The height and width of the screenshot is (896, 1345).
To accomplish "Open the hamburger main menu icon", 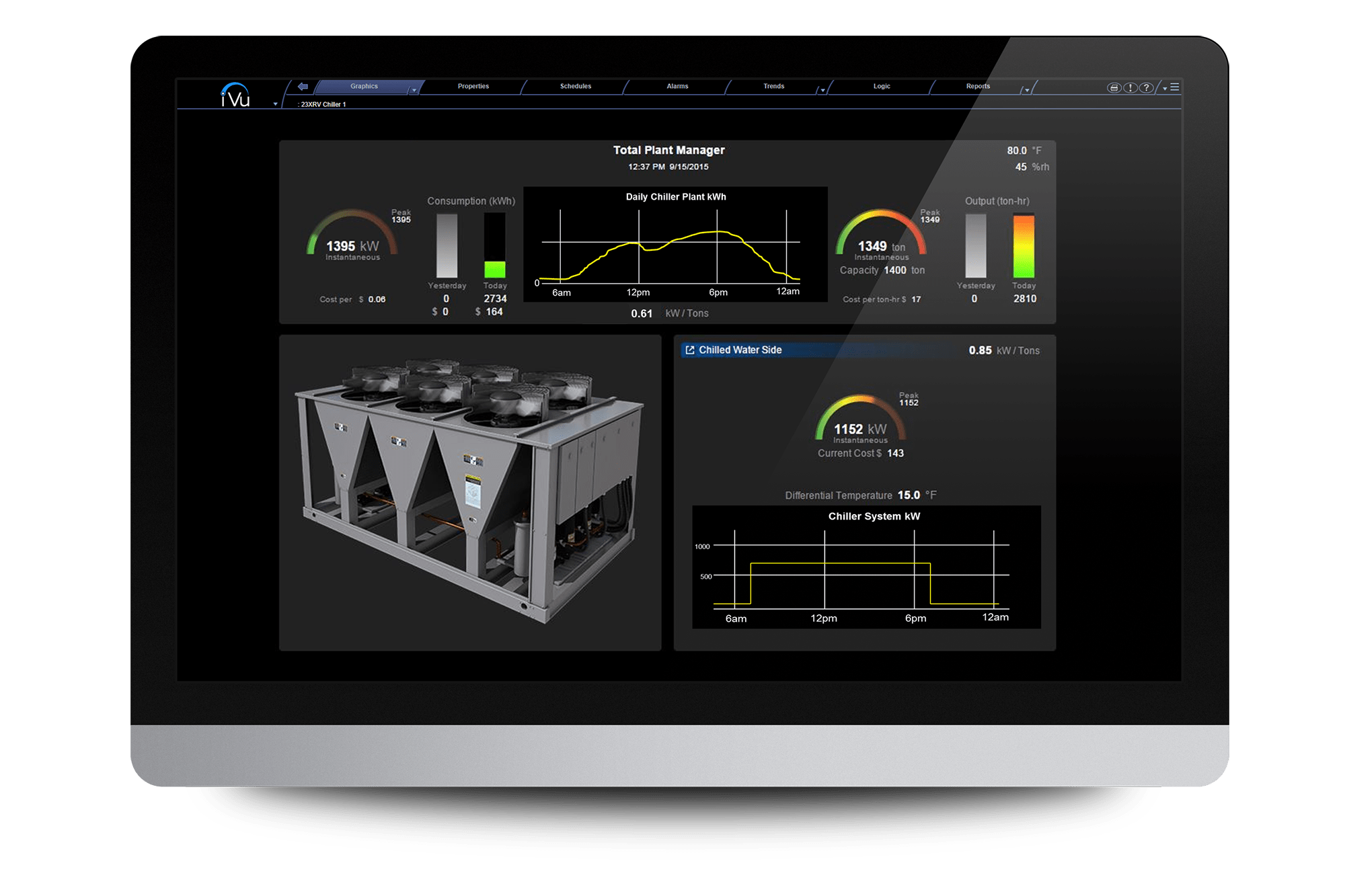I will click(x=1175, y=87).
